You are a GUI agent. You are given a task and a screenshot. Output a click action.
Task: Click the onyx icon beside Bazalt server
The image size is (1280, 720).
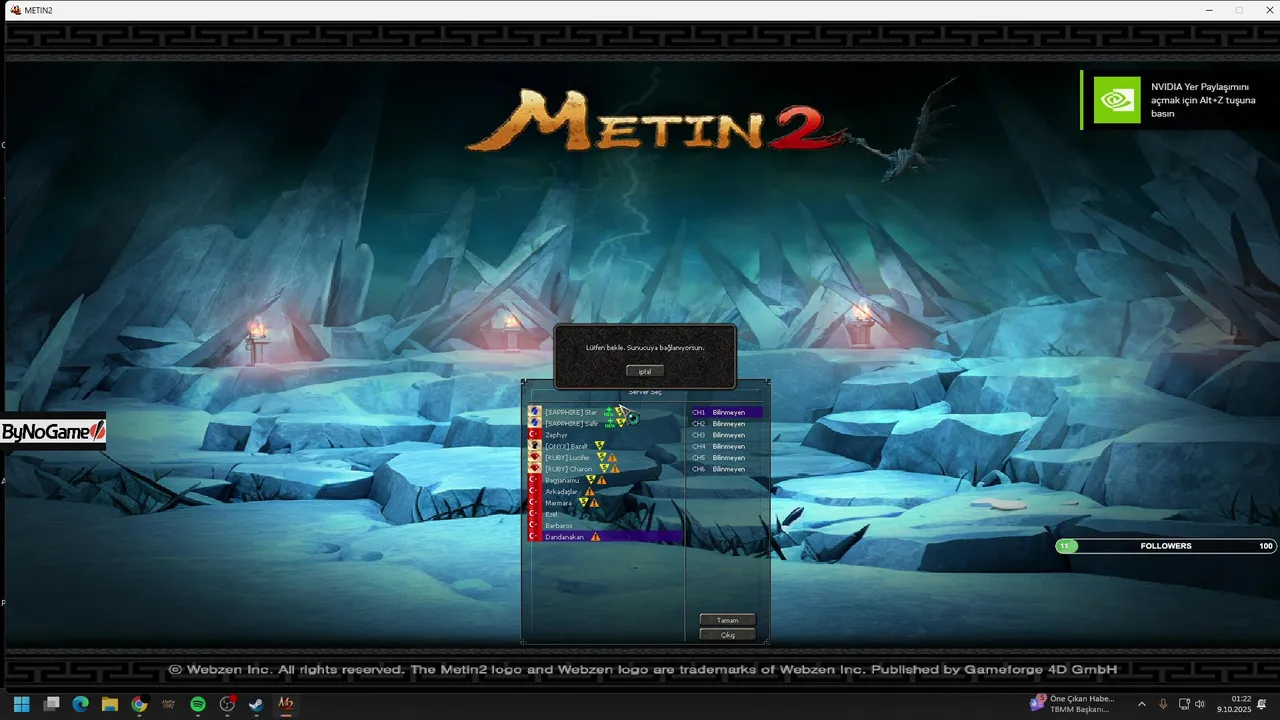point(535,446)
